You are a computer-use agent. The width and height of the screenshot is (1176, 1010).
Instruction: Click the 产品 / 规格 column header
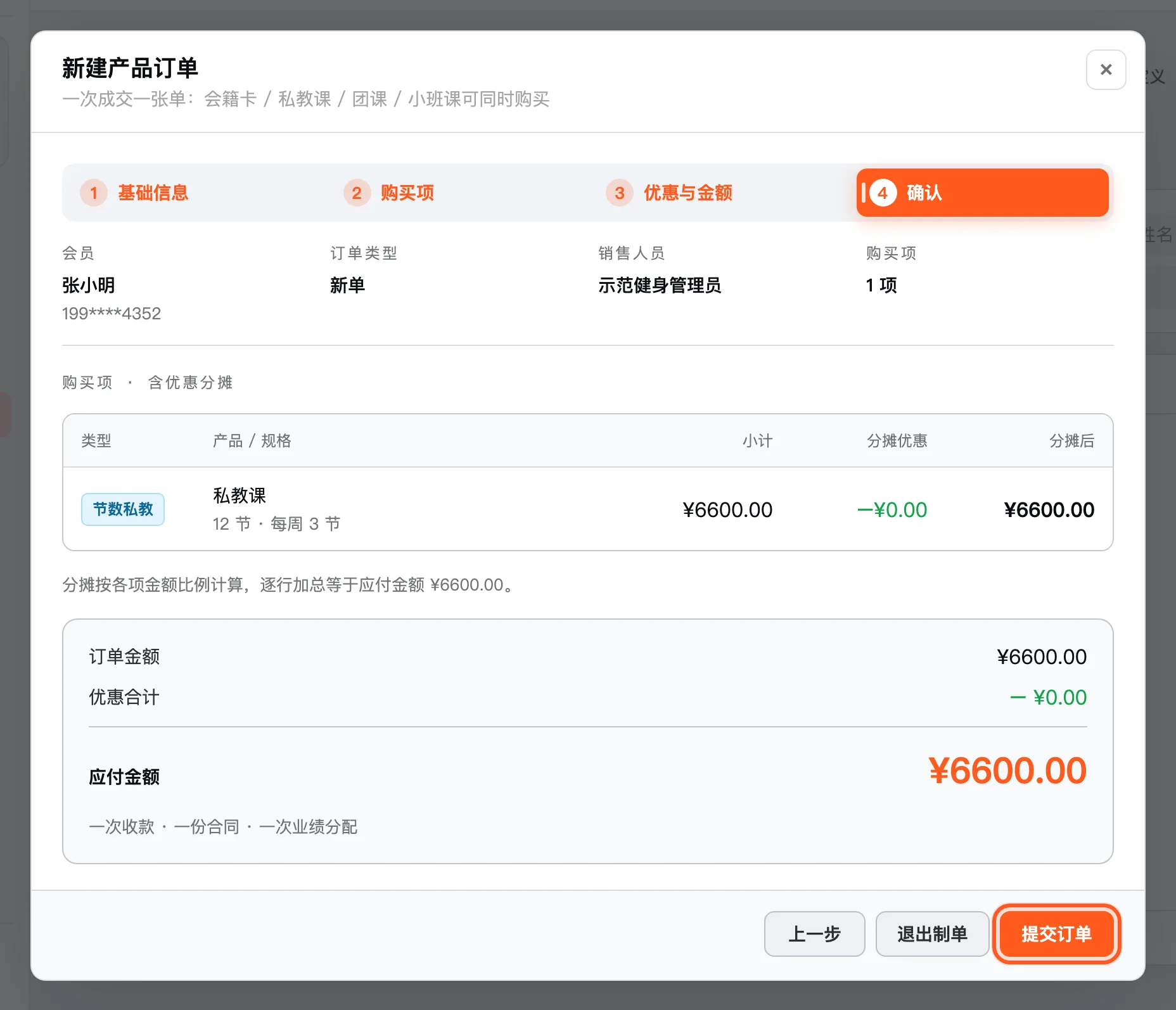[x=252, y=441]
